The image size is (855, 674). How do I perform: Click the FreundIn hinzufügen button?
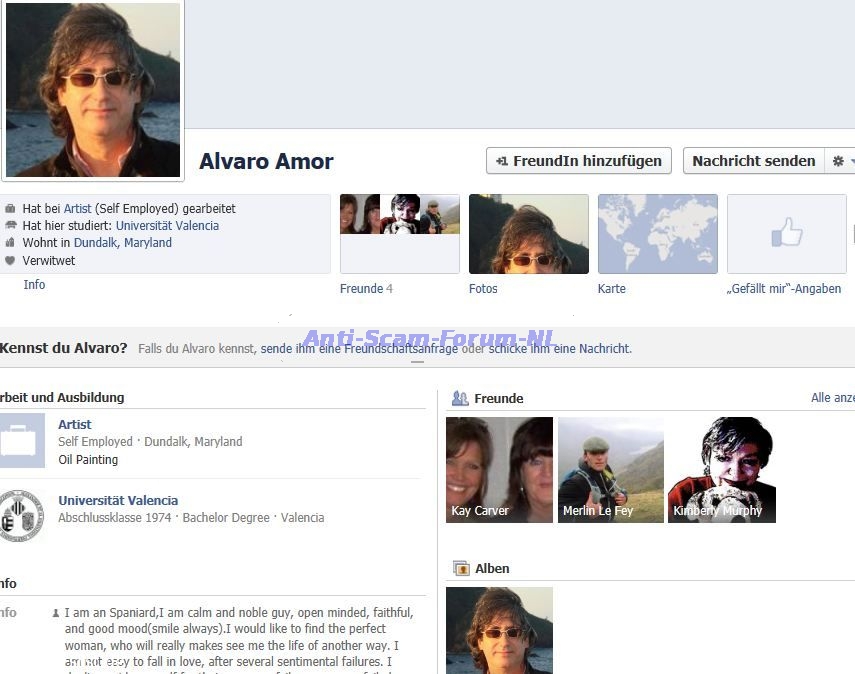click(578, 161)
